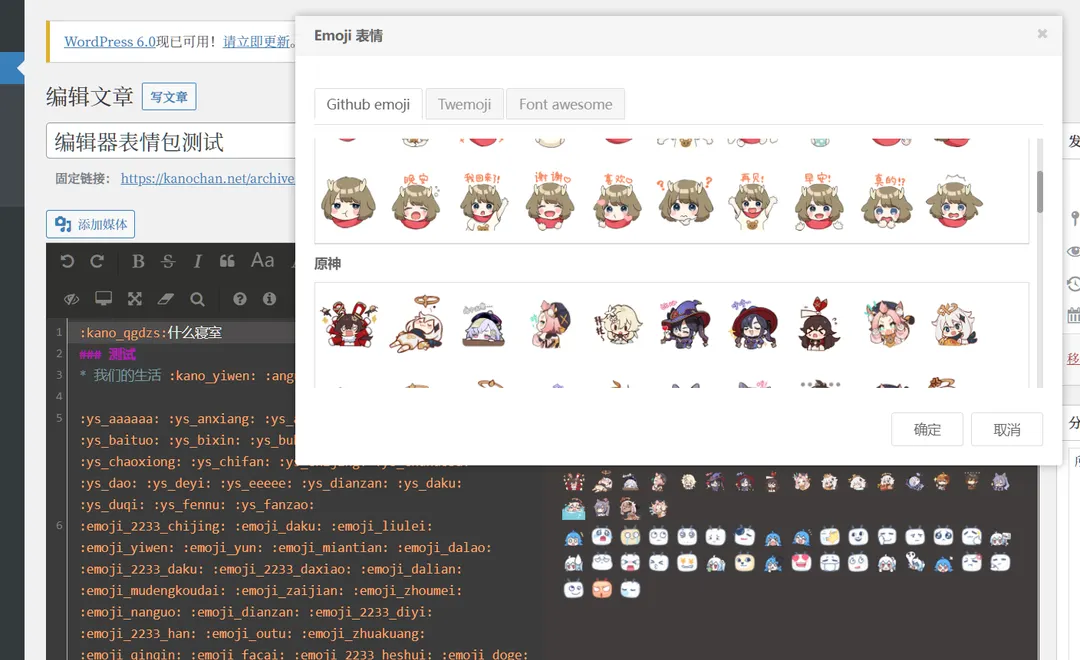Pick the purple witch-hat Mona 原神 emoji
Image resolution: width=1080 pixels, height=660 pixels.
point(685,322)
